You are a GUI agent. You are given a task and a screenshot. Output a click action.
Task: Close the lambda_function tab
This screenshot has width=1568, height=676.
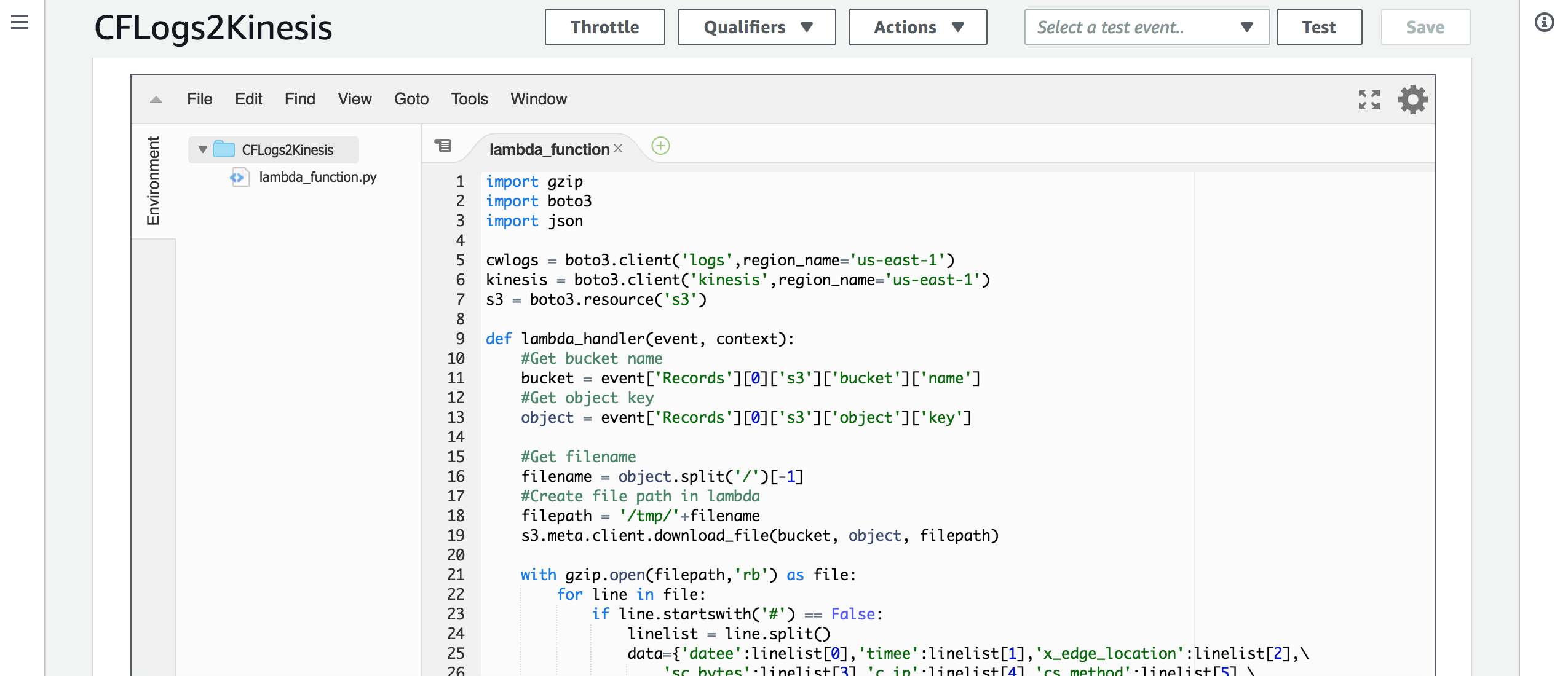tap(619, 149)
